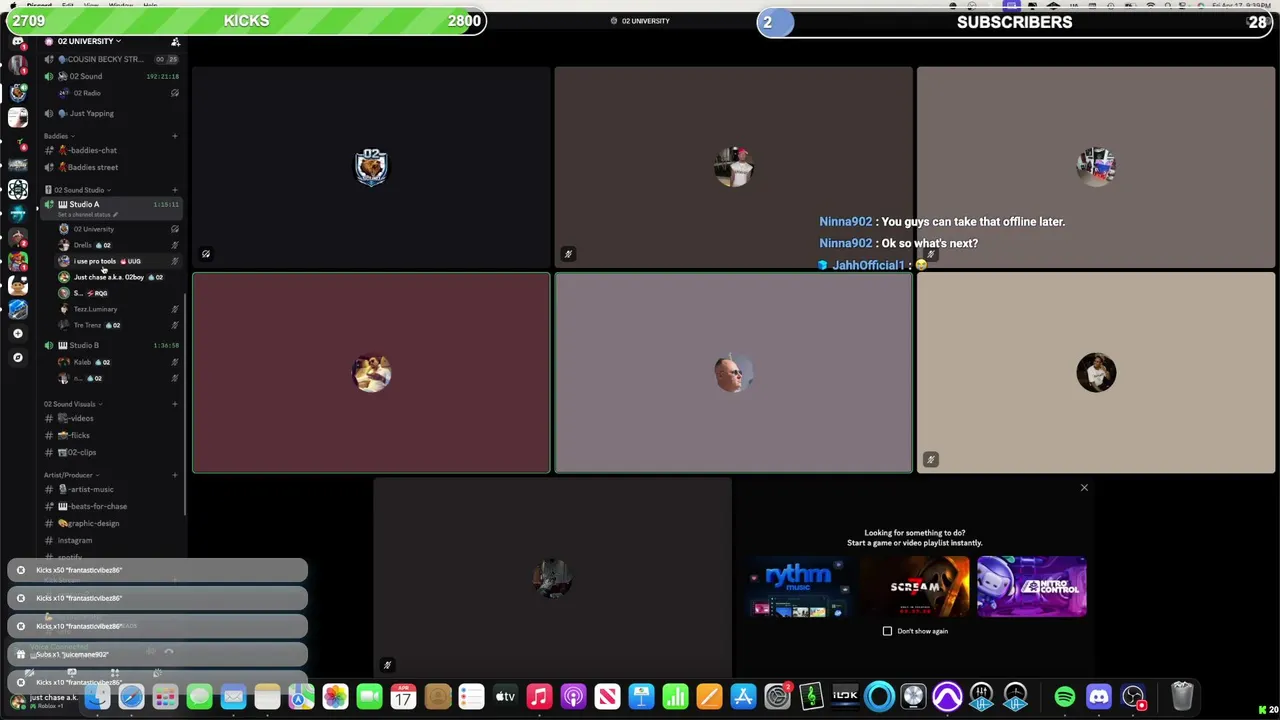The width and height of the screenshot is (1280, 720).
Task: Open Calendar from the Dock
Action: [x=403, y=697]
